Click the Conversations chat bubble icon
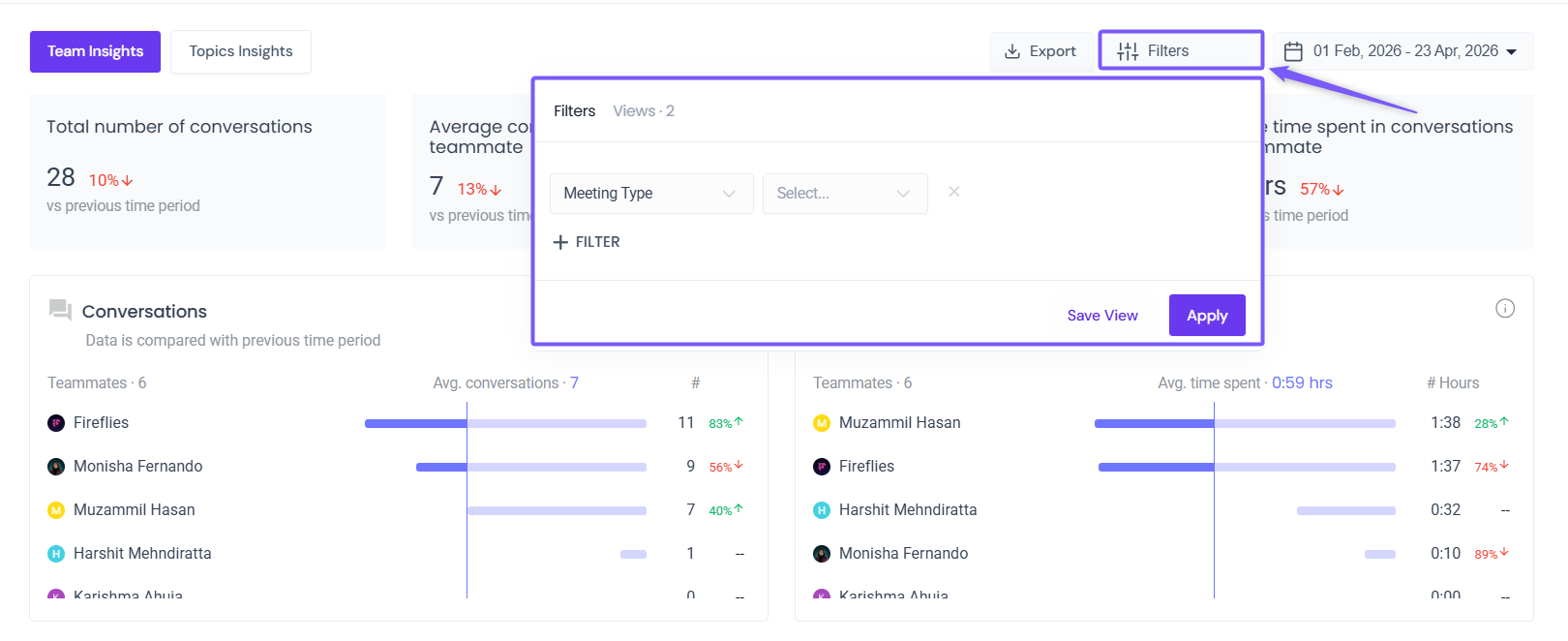This screenshot has height=641, width=1568. point(60,310)
